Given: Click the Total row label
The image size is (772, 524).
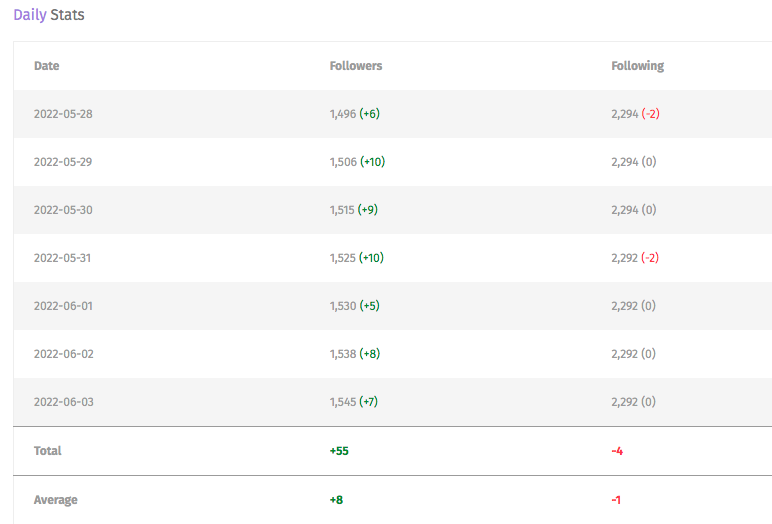Looking at the screenshot, I should point(47,451).
